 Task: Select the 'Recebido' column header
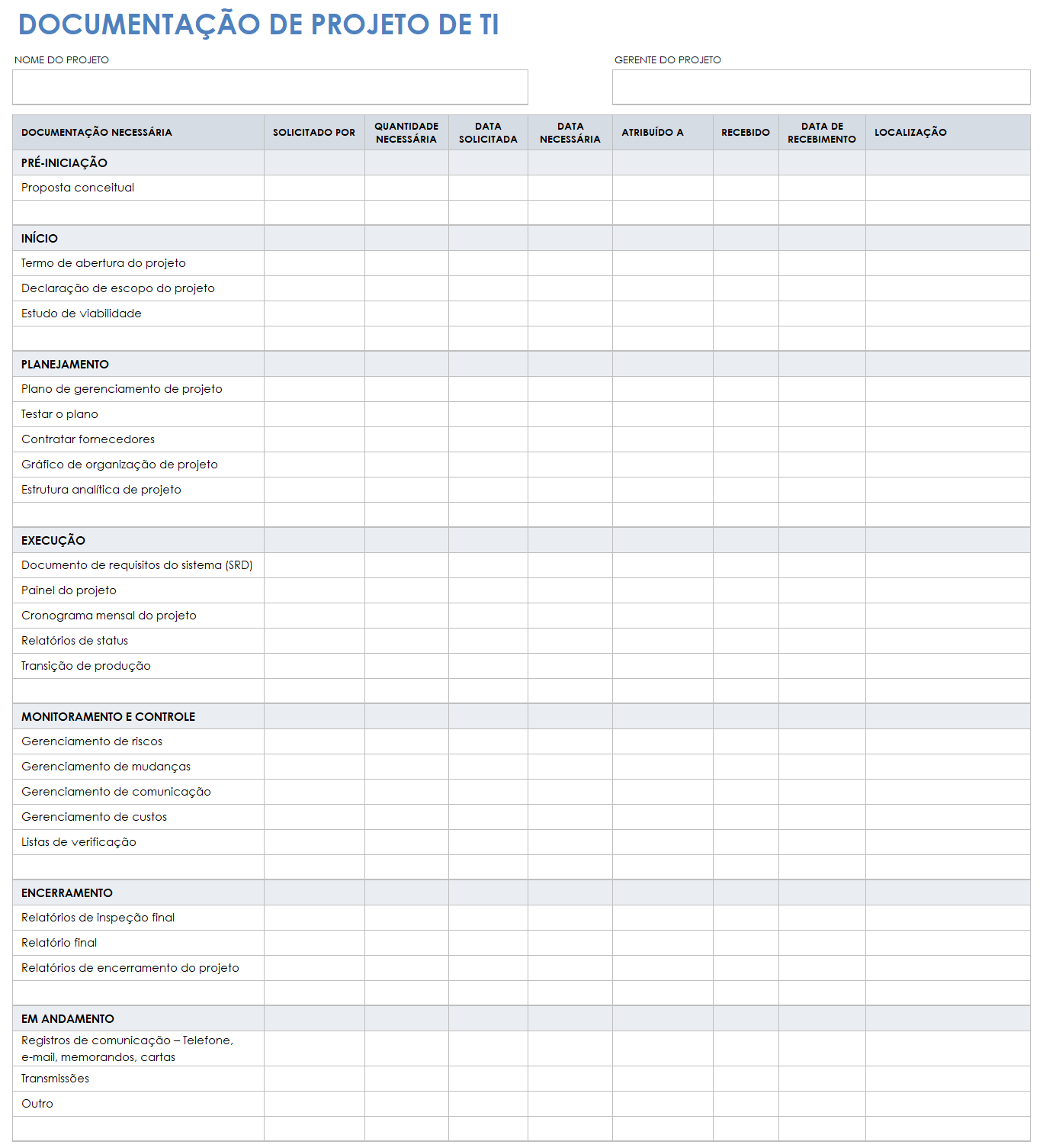(746, 133)
